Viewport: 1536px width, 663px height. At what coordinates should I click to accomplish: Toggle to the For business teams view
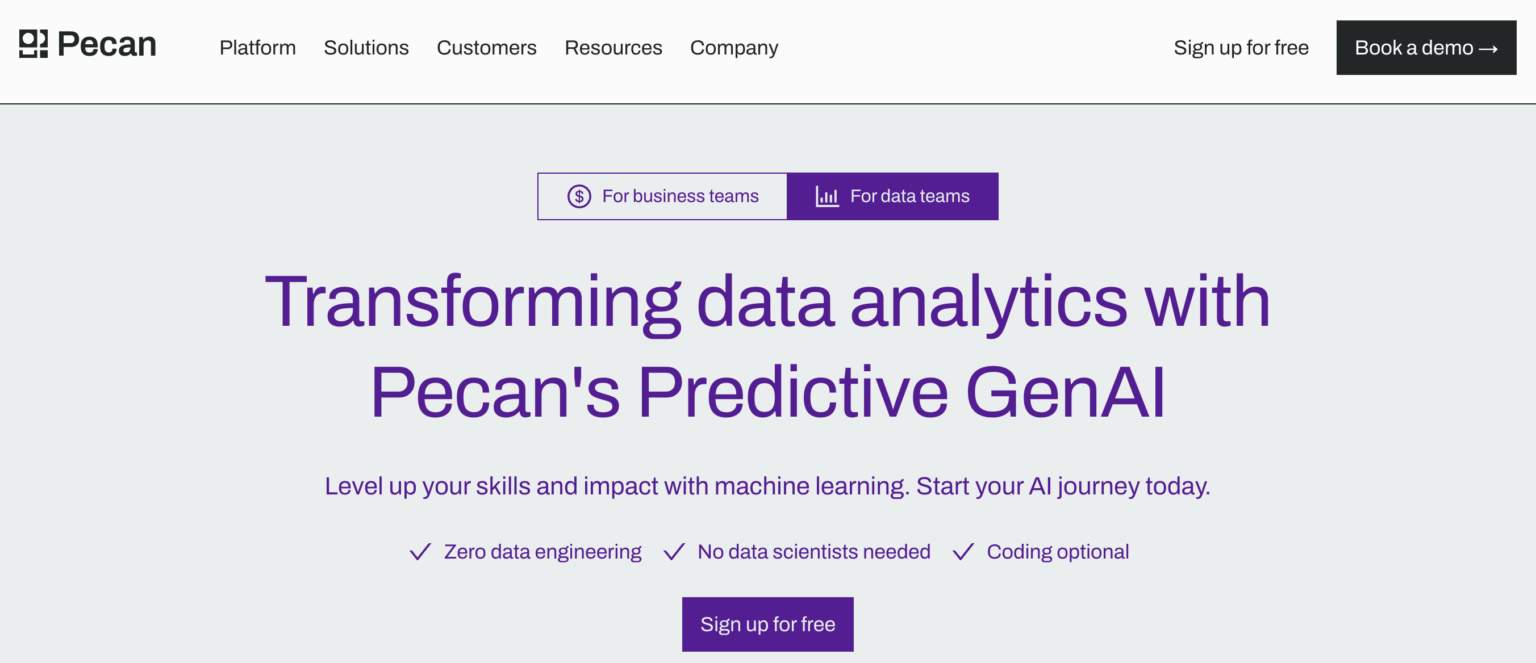pos(662,196)
